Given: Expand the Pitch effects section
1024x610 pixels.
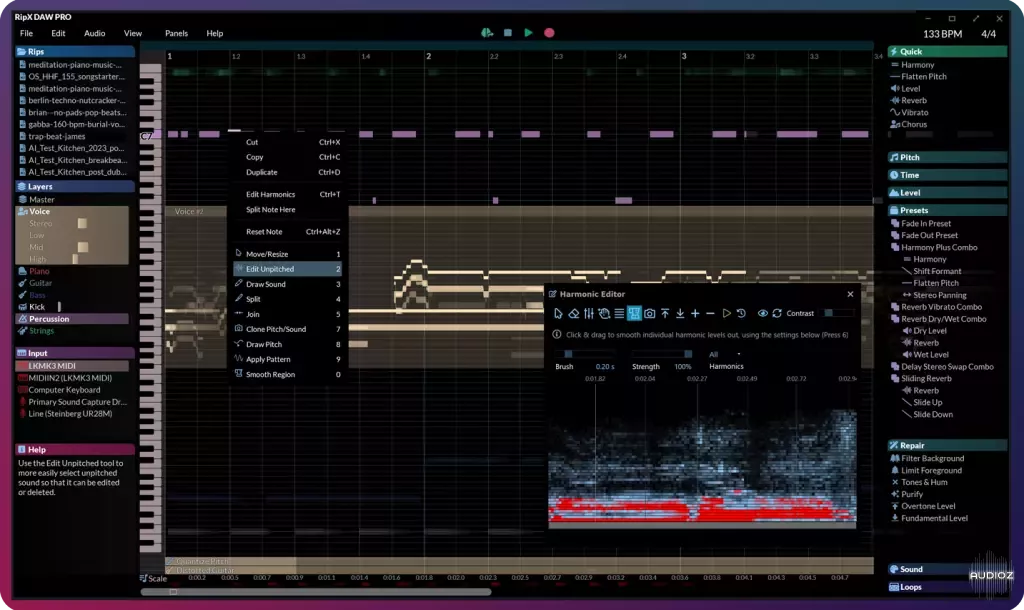Looking at the screenshot, I should pyautogui.click(x=947, y=157).
